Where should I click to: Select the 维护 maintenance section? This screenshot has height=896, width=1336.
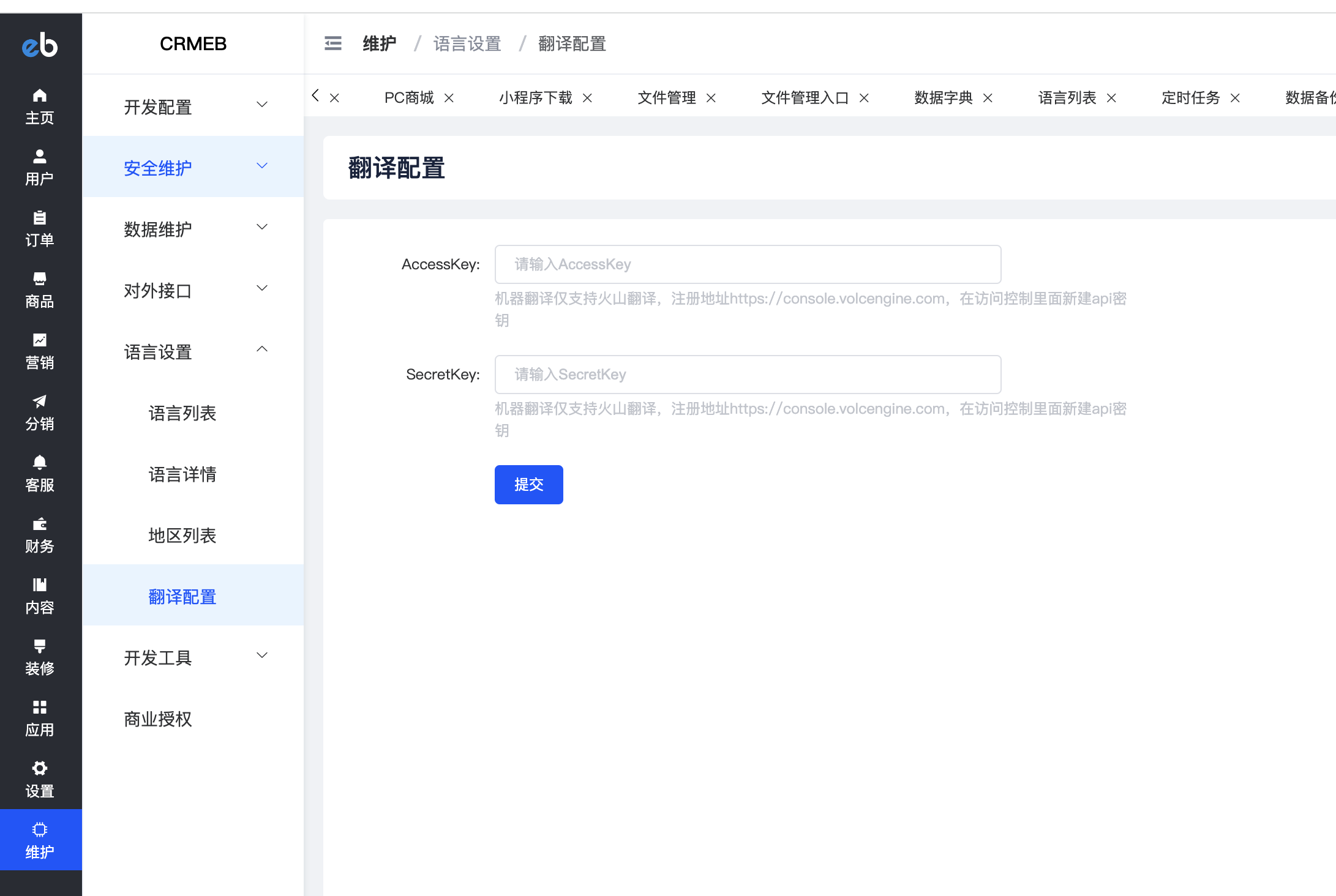pyautogui.click(x=40, y=840)
